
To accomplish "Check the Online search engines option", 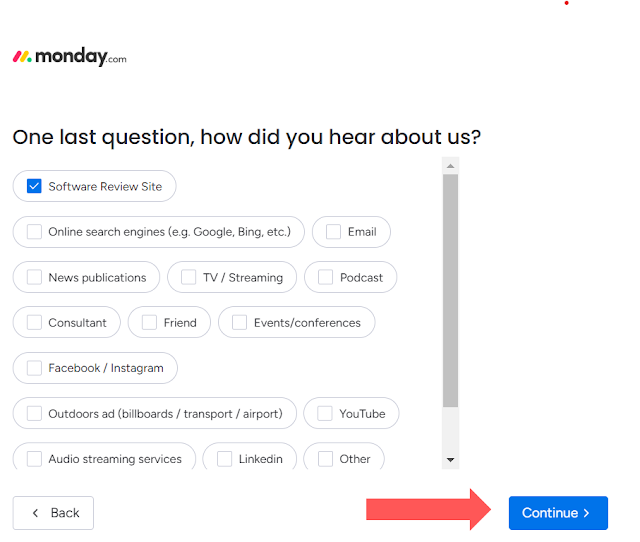I will coord(34,232).
